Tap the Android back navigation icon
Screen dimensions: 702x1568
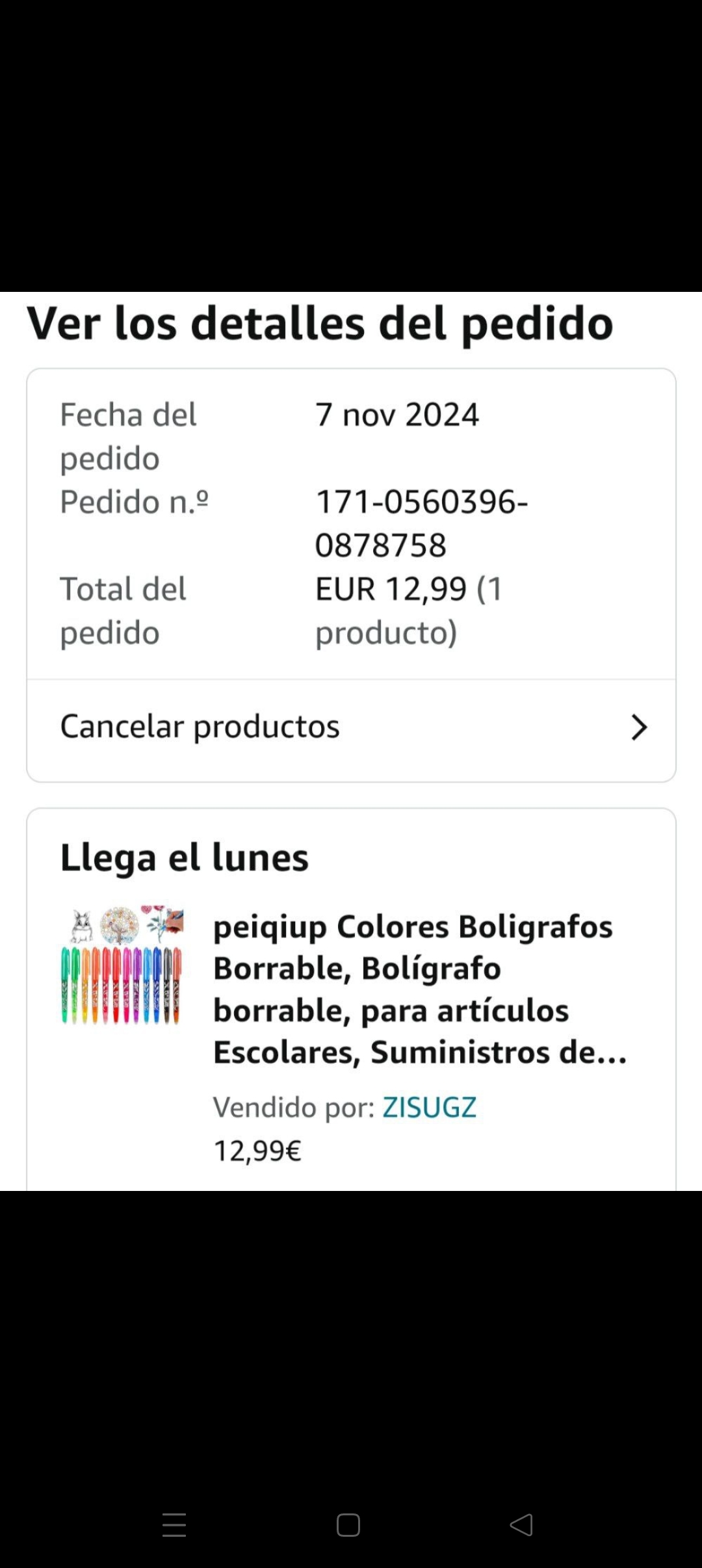pos(521,1525)
